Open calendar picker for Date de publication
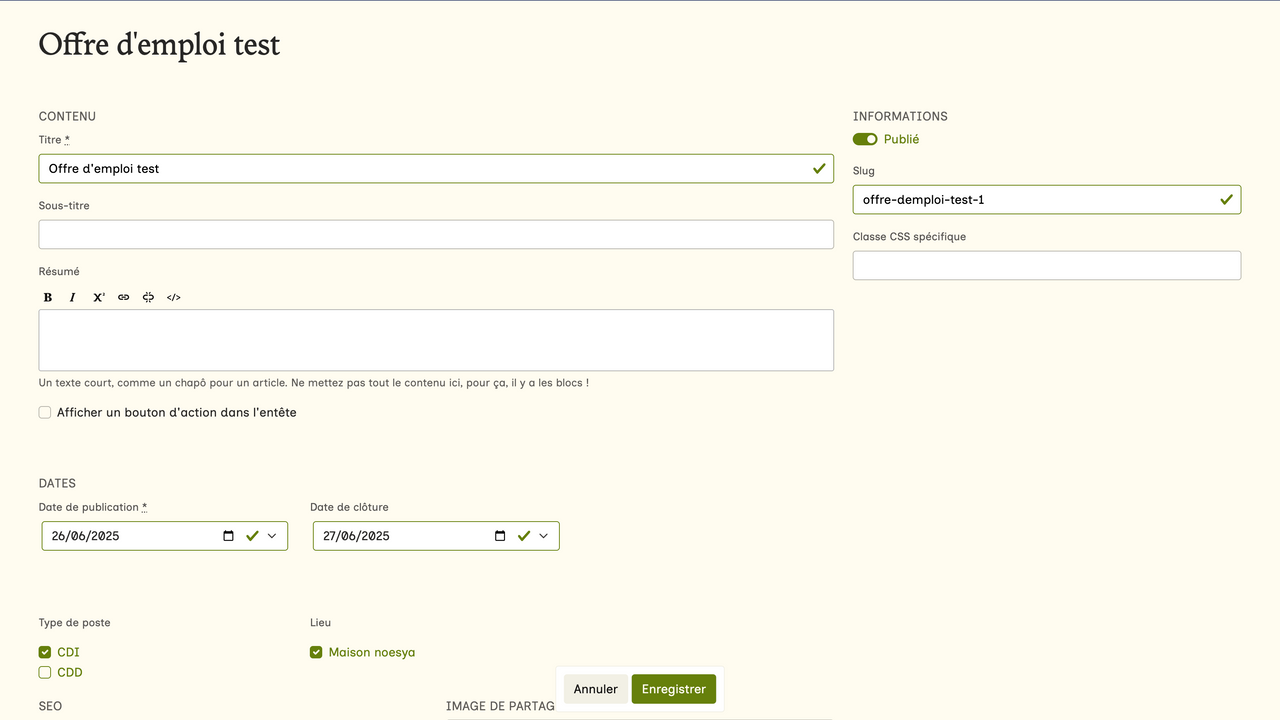The image size is (1280, 720). [228, 536]
